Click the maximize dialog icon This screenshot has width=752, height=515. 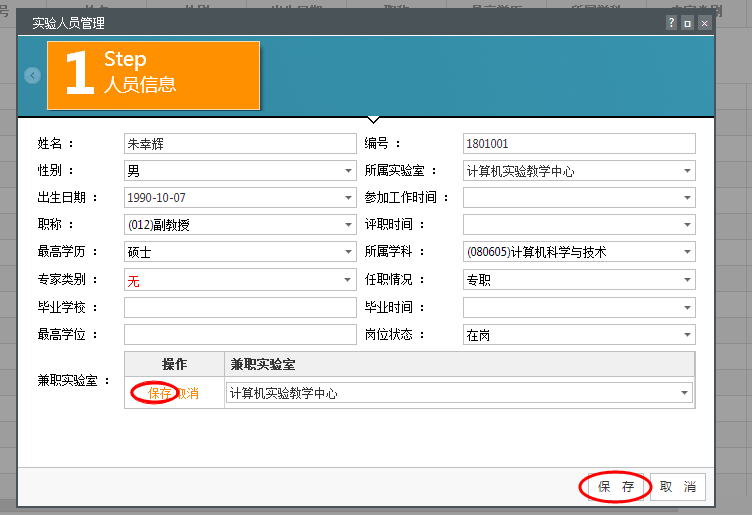(x=688, y=23)
